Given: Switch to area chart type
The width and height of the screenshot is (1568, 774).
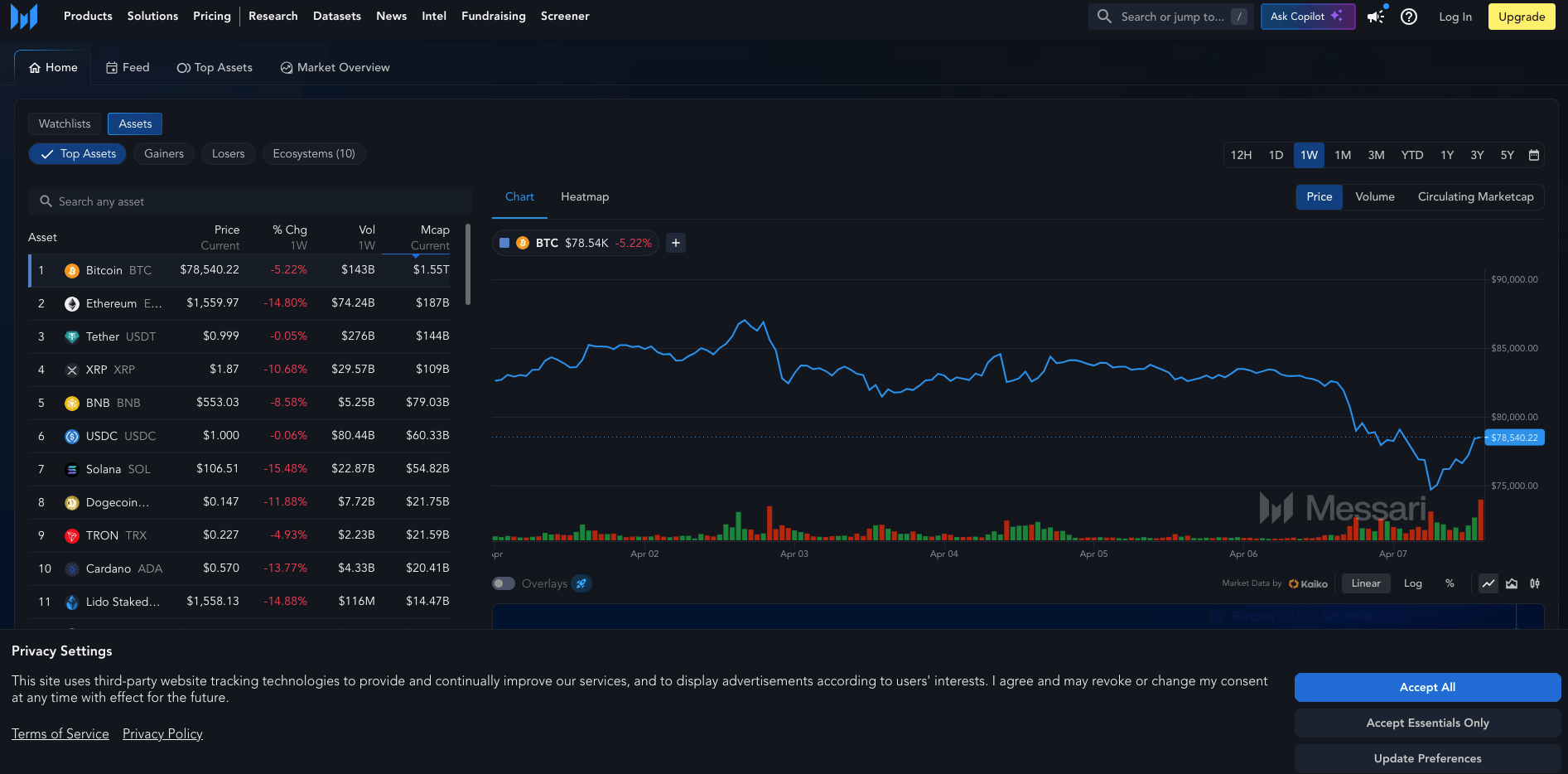Looking at the screenshot, I should [1512, 583].
